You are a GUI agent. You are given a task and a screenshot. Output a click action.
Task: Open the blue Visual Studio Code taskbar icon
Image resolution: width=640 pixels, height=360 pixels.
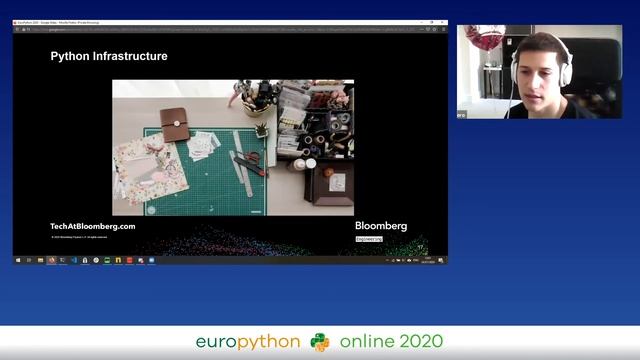click(74, 260)
